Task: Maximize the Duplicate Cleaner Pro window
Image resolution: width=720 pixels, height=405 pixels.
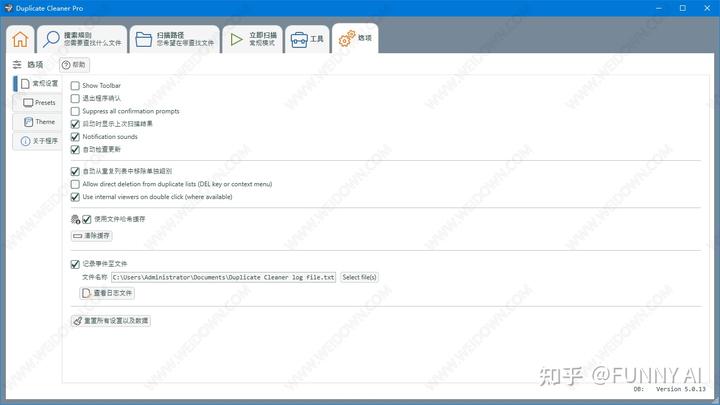Action: [683, 8]
